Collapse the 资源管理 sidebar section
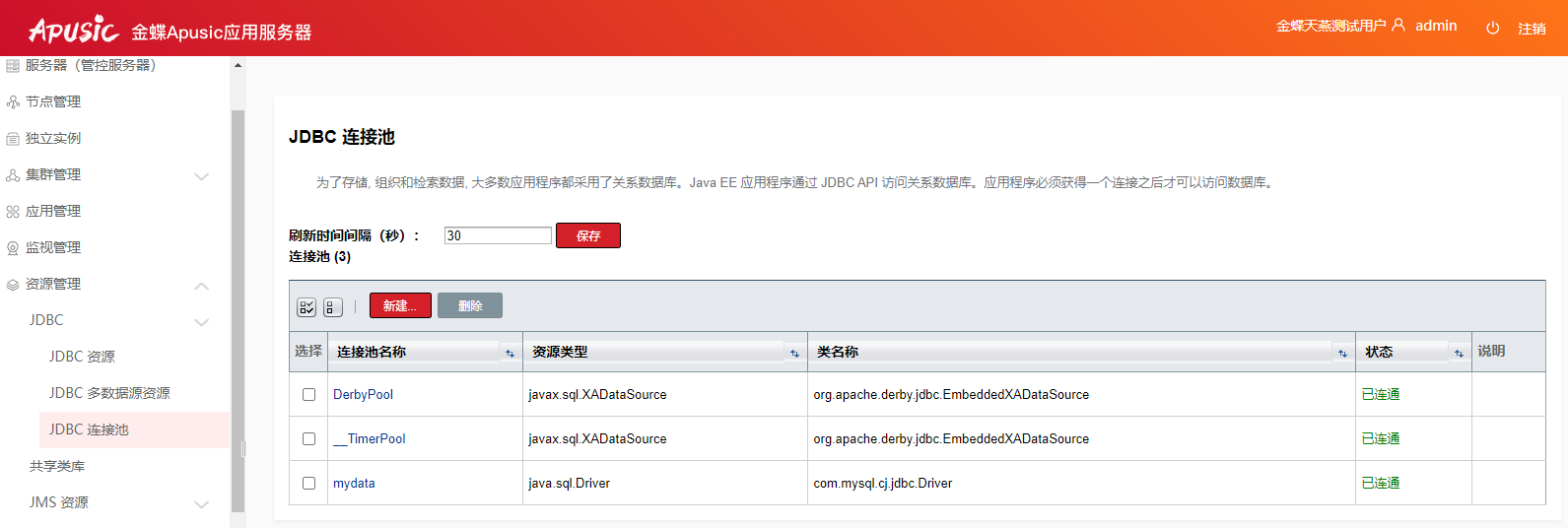 coord(201,285)
